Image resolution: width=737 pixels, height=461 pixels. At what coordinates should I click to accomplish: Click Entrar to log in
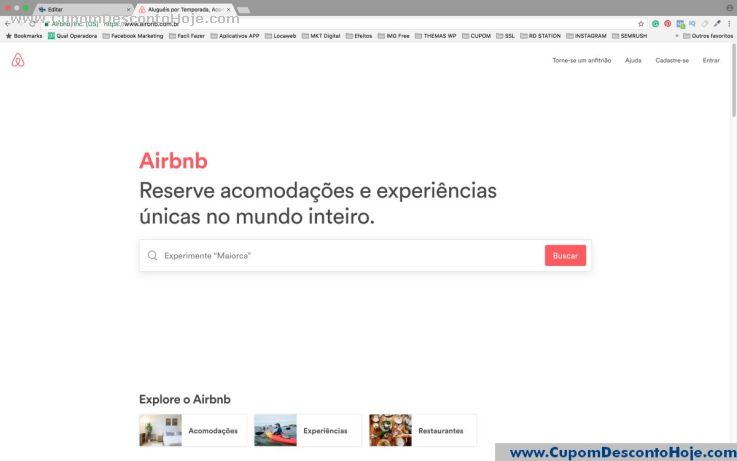pos(711,60)
